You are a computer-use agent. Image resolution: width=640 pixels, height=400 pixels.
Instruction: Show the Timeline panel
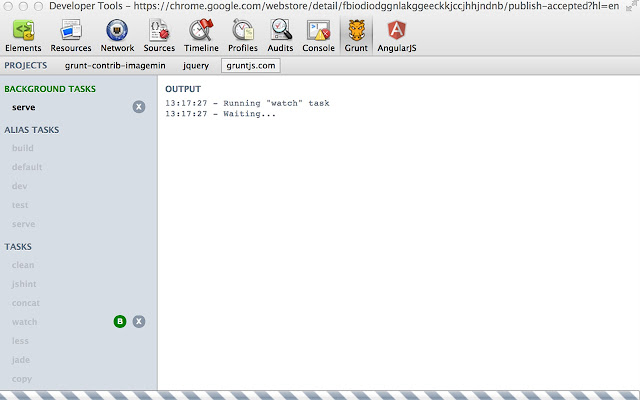(x=201, y=36)
